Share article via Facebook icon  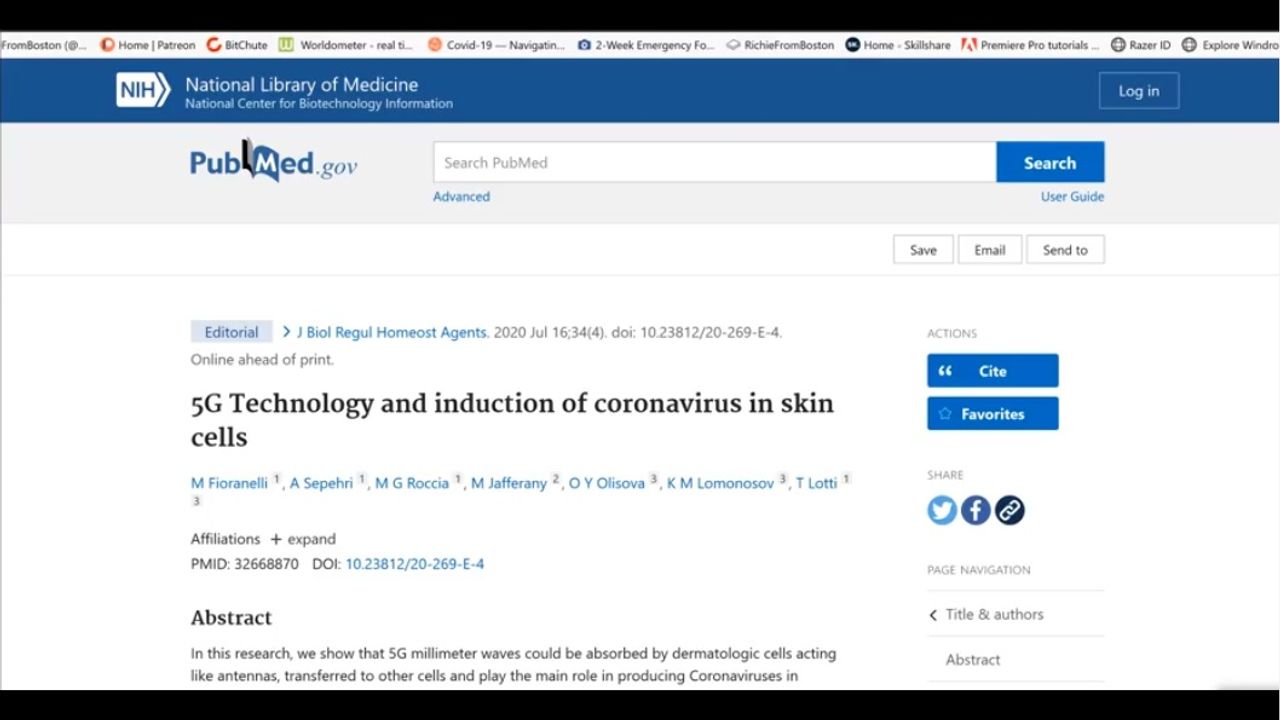coord(975,510)
